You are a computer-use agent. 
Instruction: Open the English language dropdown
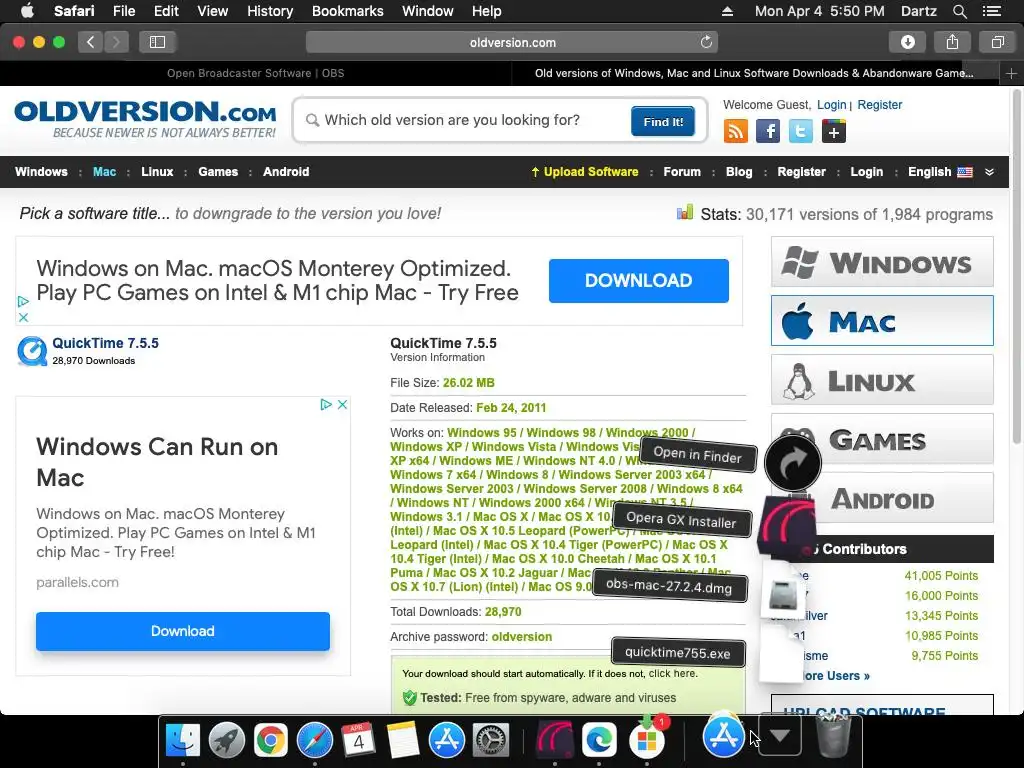[x=940, y=172]
